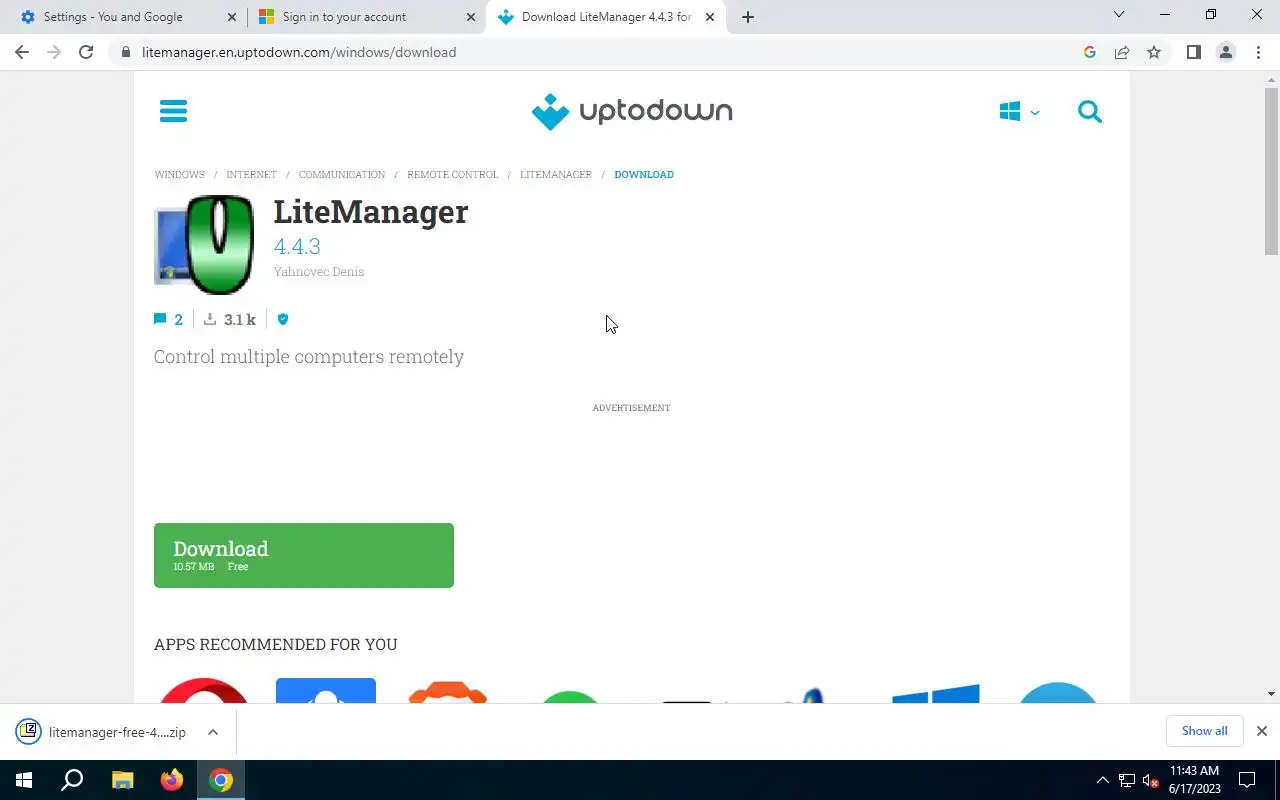This screenshot has width=1280, height=800.
Task: Open the Windows Start menu
Action: [24, 780]
